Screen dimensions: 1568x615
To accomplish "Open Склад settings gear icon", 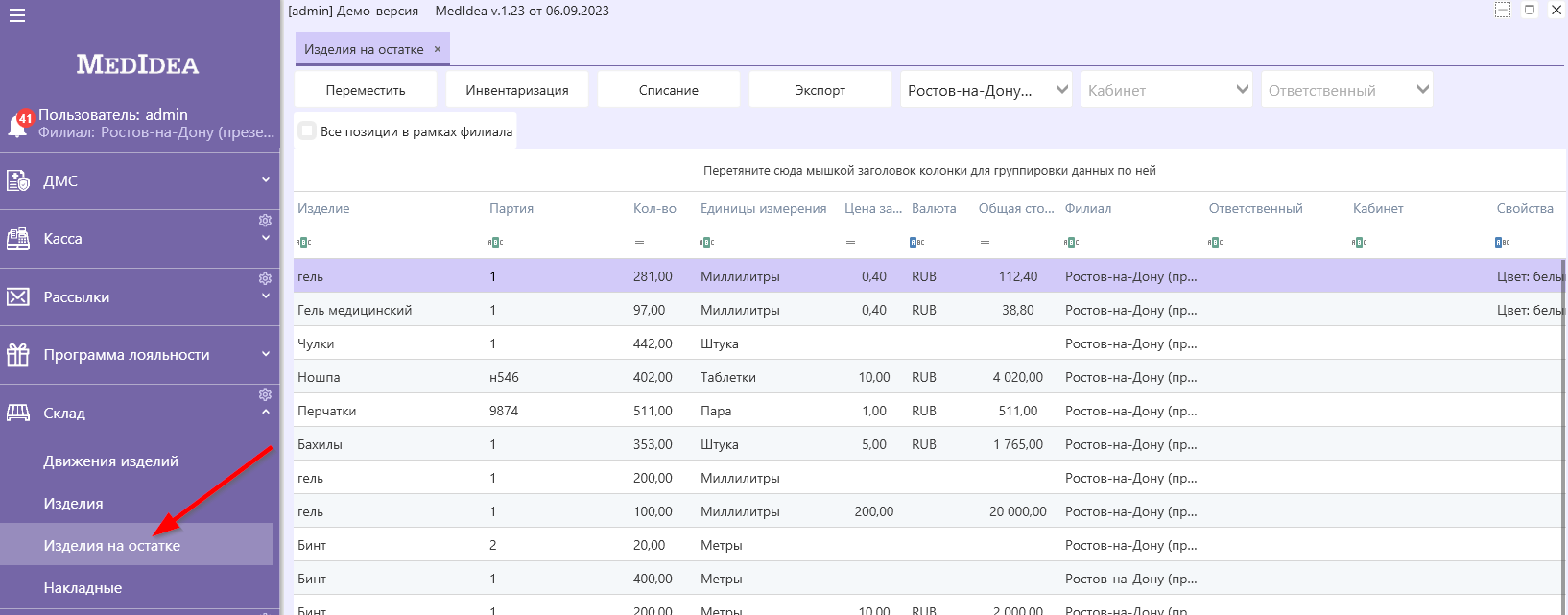I will 265,394.
